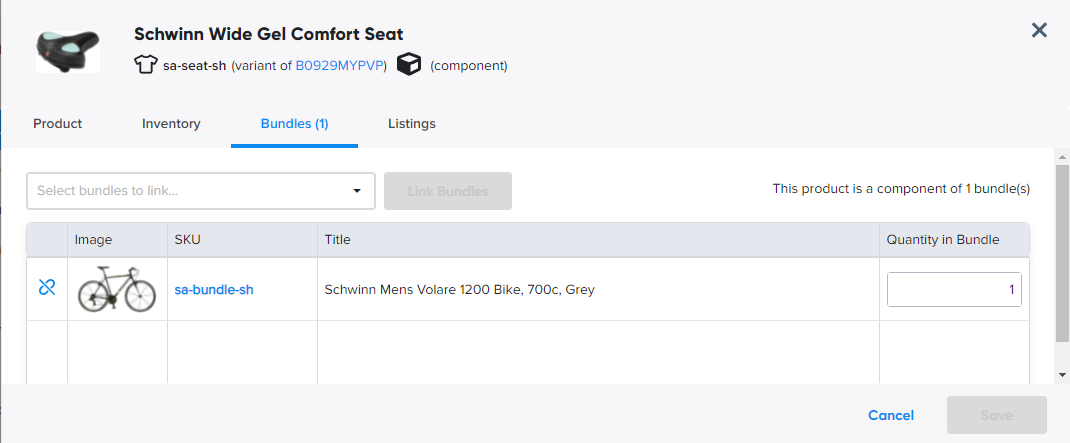Switch to the Product tab

click(58, 124)
